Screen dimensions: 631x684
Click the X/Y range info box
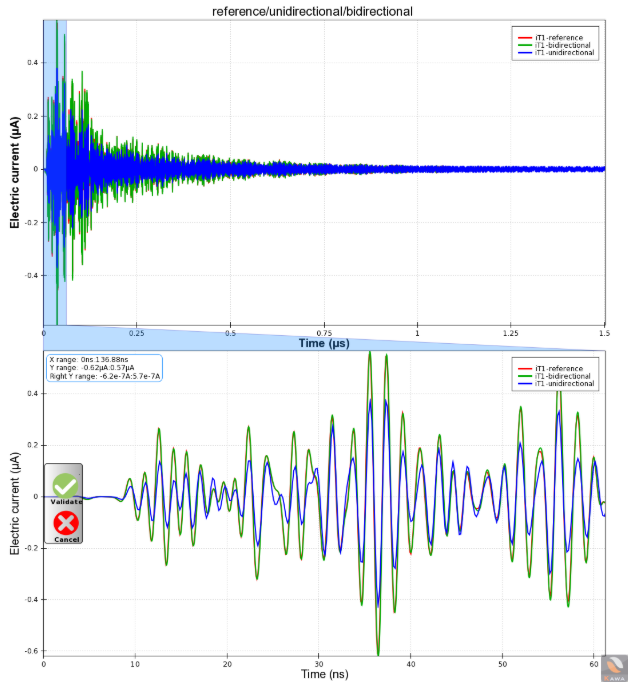104,367
